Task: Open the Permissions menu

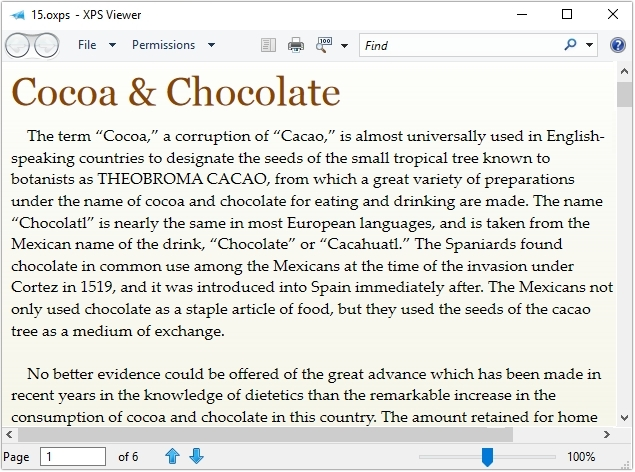Action: tap(163, 45)
